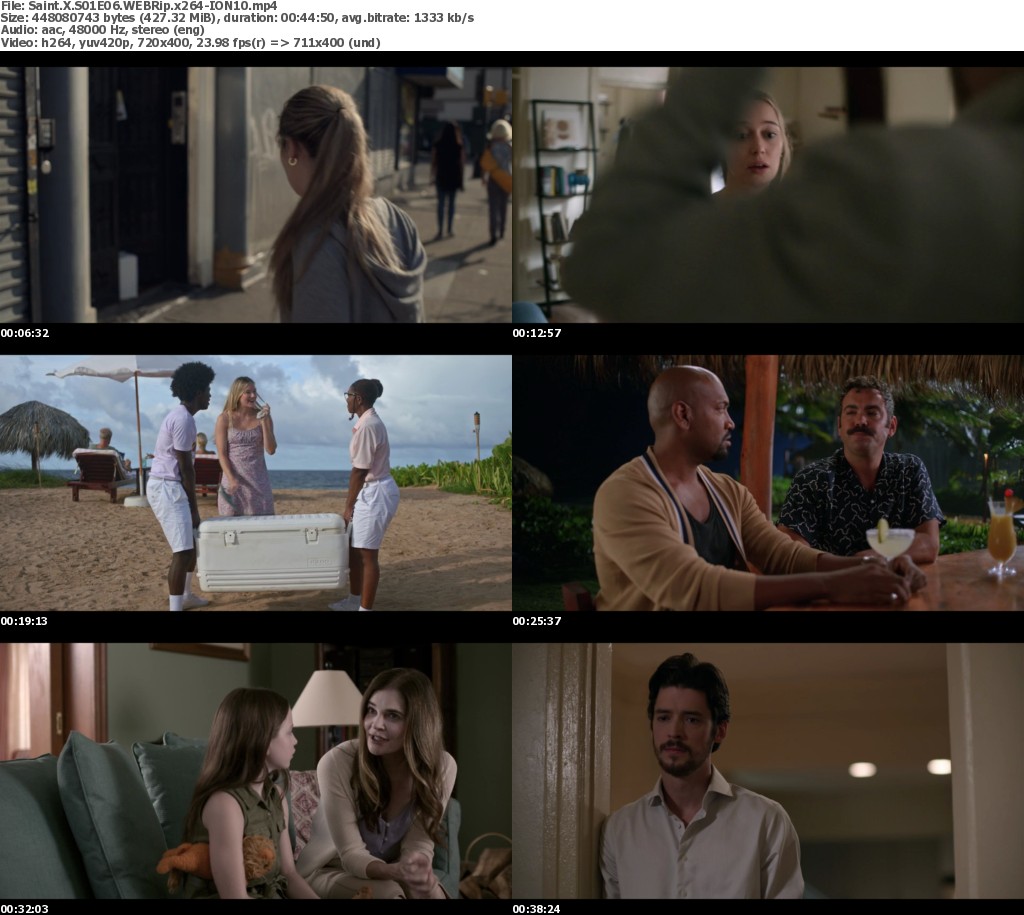Click the margarita glass with lime slice
1024x915 pixels.
coord(888,541)
